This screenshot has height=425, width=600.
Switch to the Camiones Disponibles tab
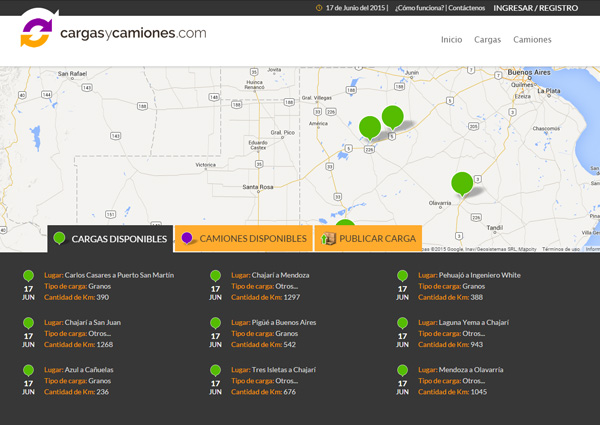(243, 239)
